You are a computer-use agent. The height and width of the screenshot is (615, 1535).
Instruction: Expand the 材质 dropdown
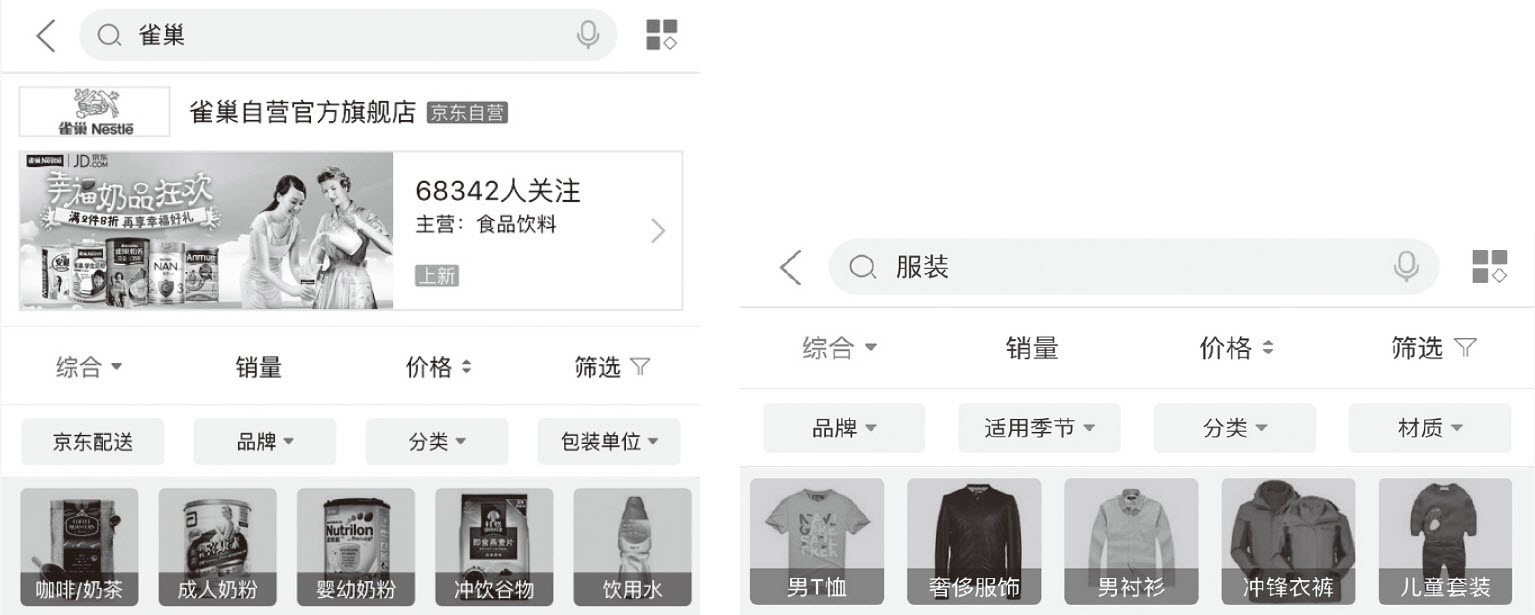click(1430, 428)
